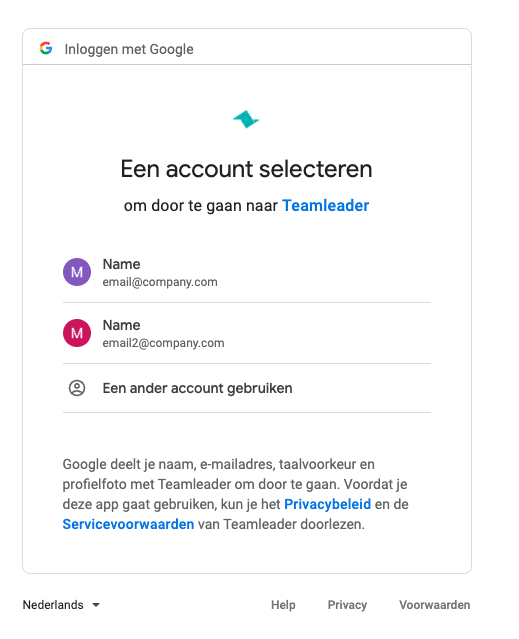Open the Nederlands language selector
Viewport: 519px width, 639px height.
61,605
